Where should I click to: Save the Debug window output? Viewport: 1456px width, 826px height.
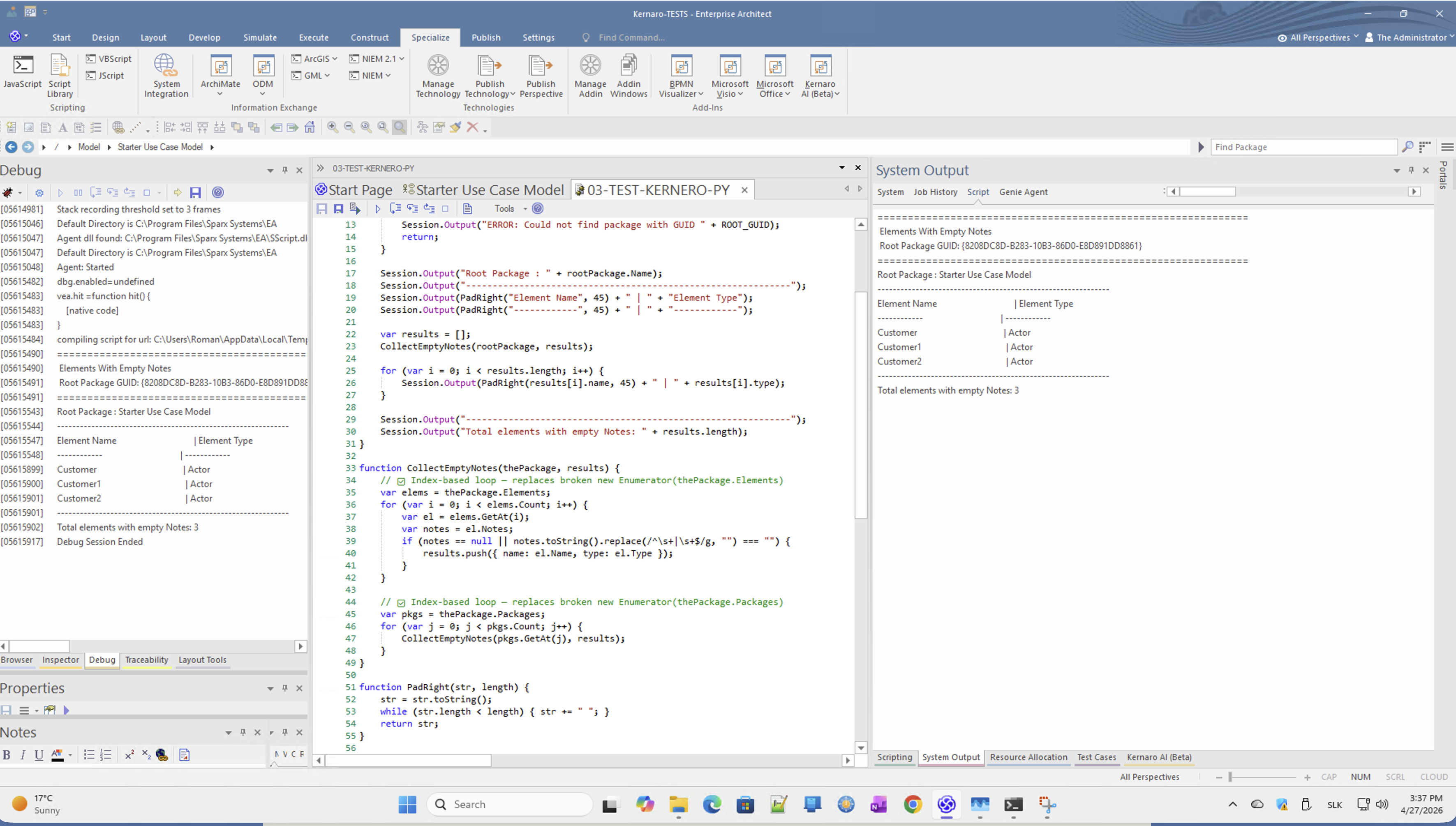tap(195, 192)
